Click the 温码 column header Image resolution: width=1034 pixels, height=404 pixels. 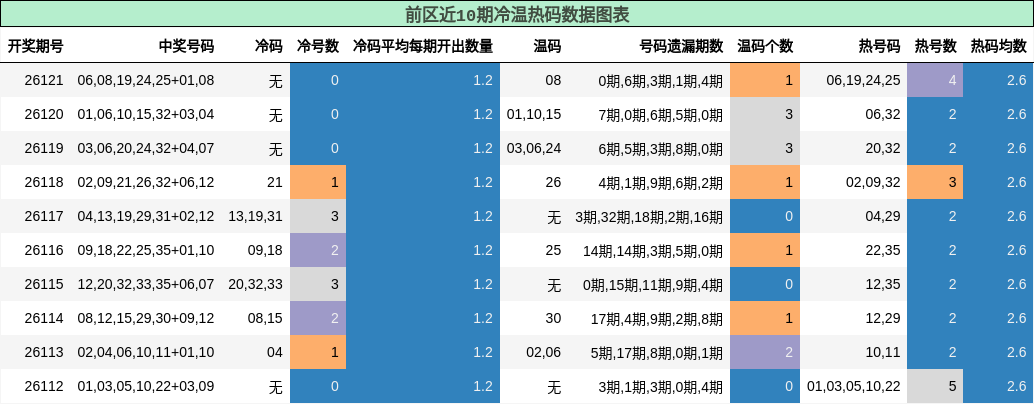547,46
